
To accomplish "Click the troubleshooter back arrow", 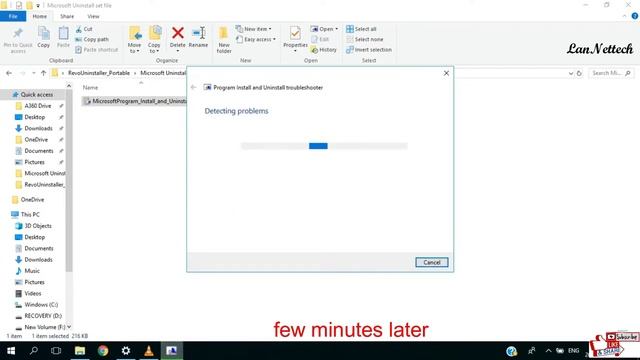I will (x=193, y=87).
